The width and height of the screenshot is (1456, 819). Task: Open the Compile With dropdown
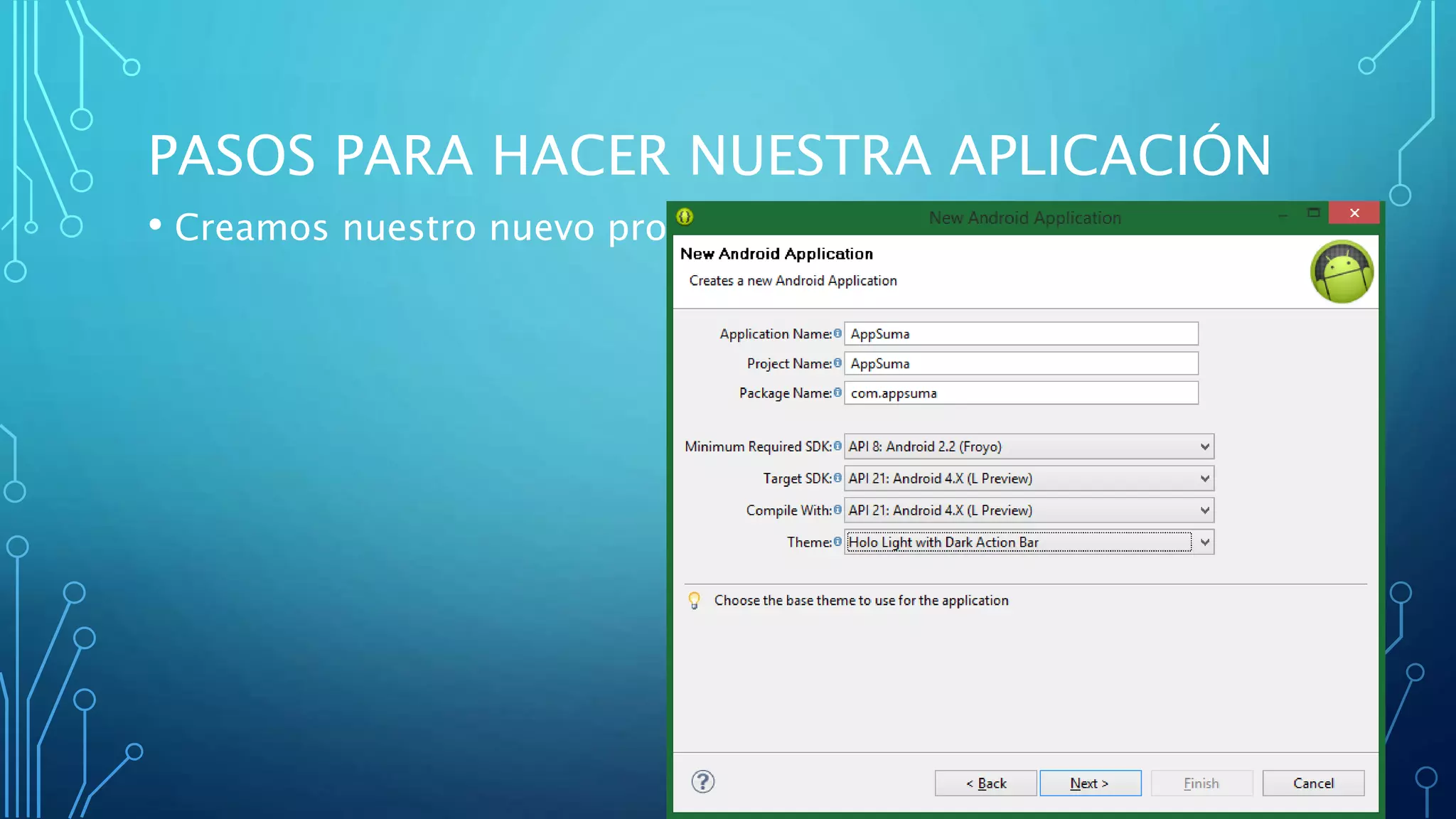(1204, 510)
